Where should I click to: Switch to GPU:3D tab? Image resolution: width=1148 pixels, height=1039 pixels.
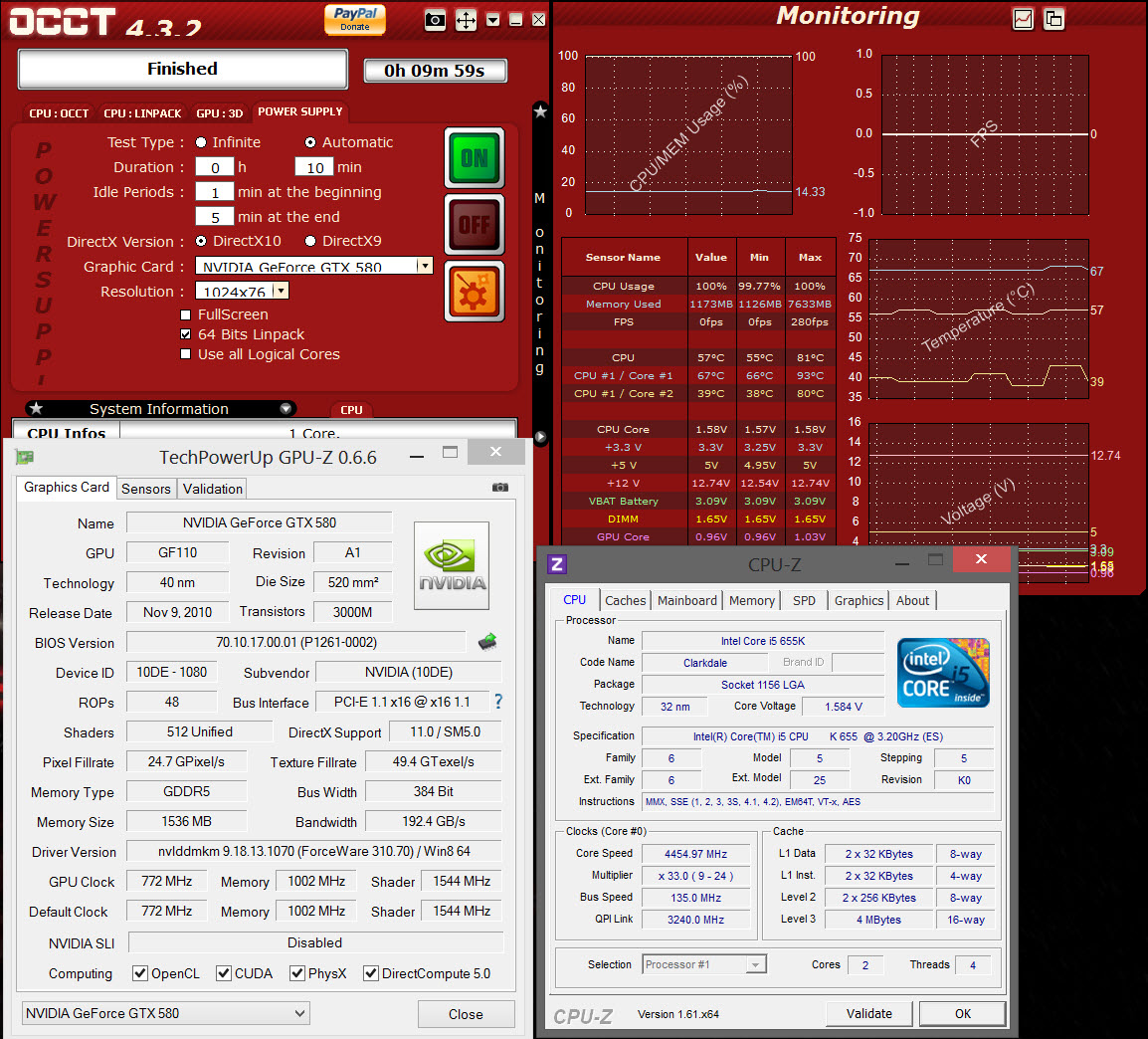tap(219, 113)
